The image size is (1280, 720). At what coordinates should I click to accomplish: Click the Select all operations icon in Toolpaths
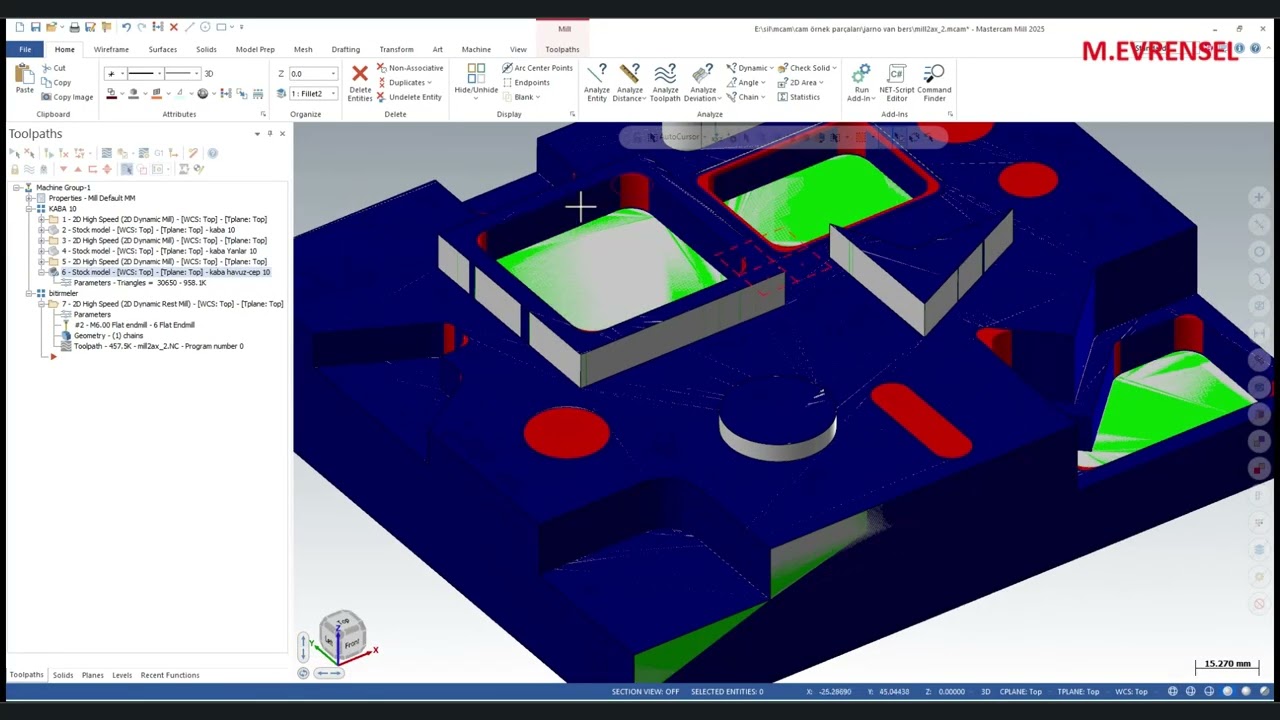coord(15,153)
